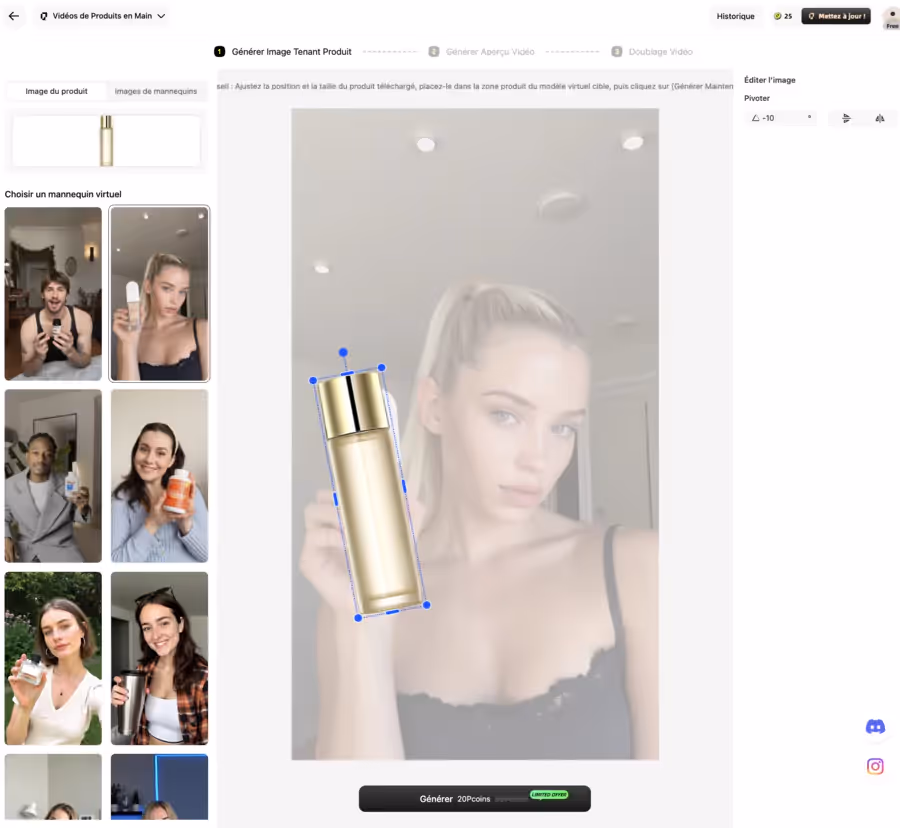The image size is (900, 828).
Task: Select the gold bottle product on canvas
Action: tap(370, 493)
